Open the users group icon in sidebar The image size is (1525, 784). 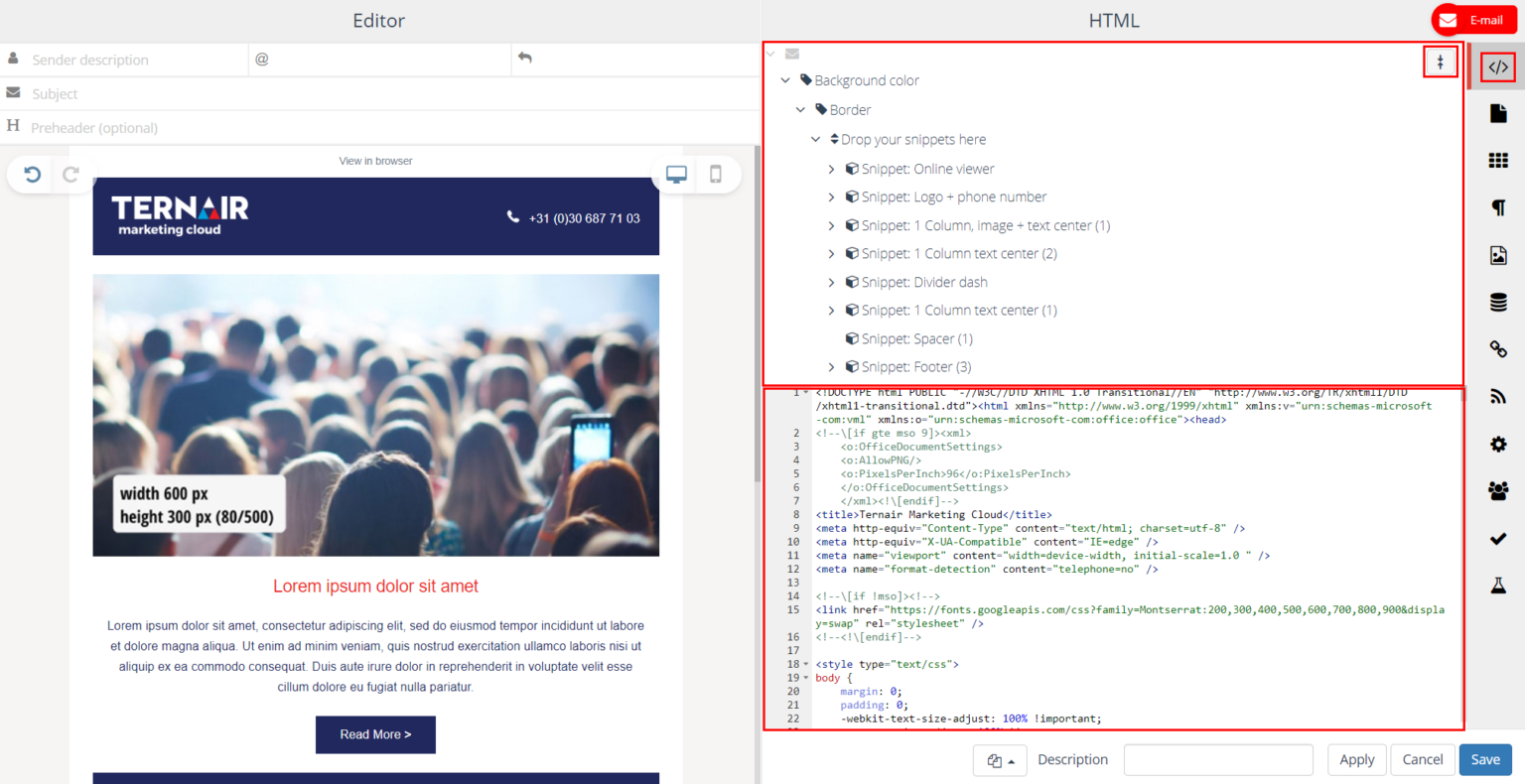click(x=1498, y=490)
